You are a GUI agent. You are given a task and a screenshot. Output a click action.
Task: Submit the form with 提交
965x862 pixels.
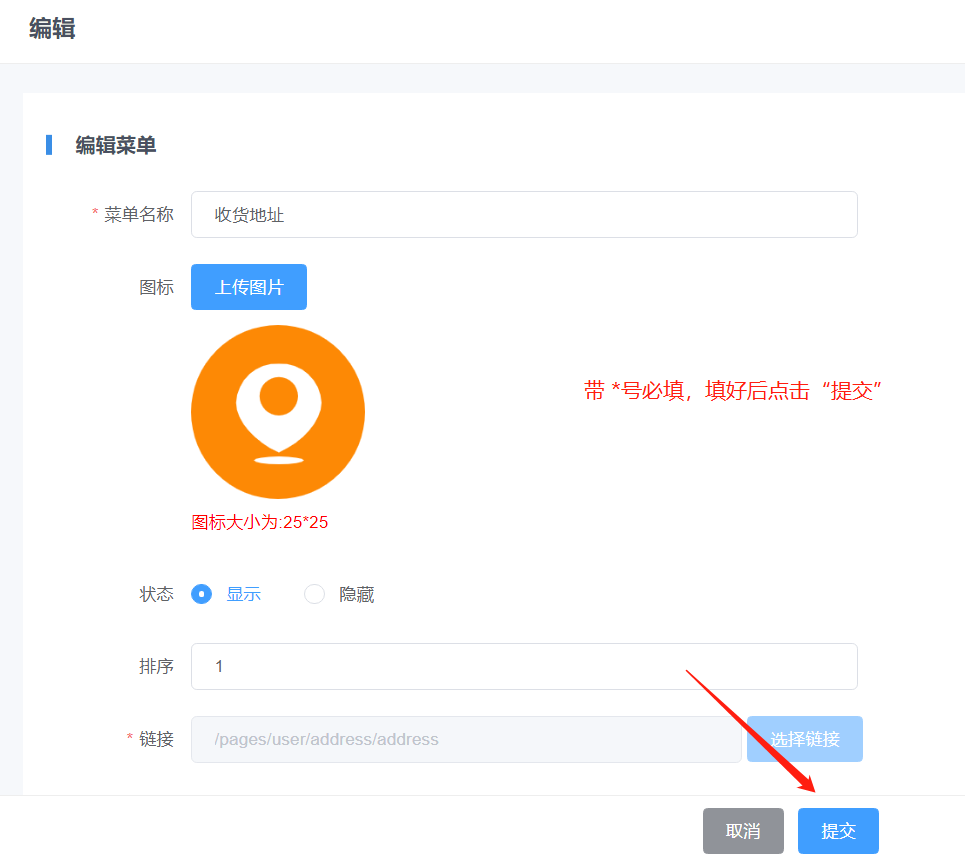coord(838,831)
